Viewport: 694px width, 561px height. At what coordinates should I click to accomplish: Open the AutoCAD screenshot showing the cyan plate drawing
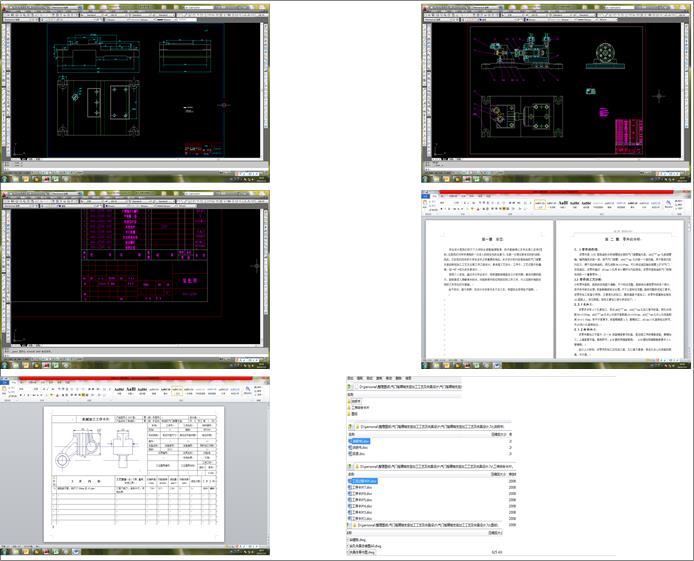pos(135,93)
